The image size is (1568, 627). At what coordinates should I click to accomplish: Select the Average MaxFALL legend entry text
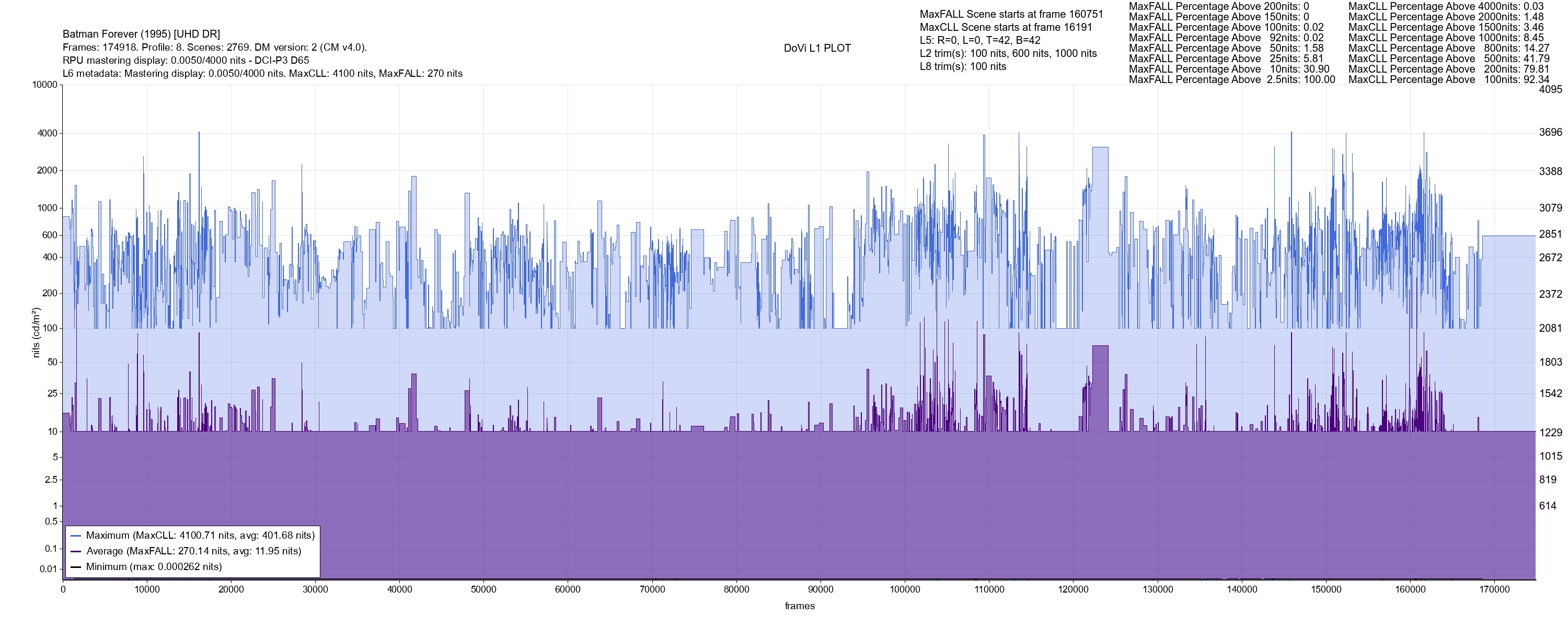click(x=193, y=552)
